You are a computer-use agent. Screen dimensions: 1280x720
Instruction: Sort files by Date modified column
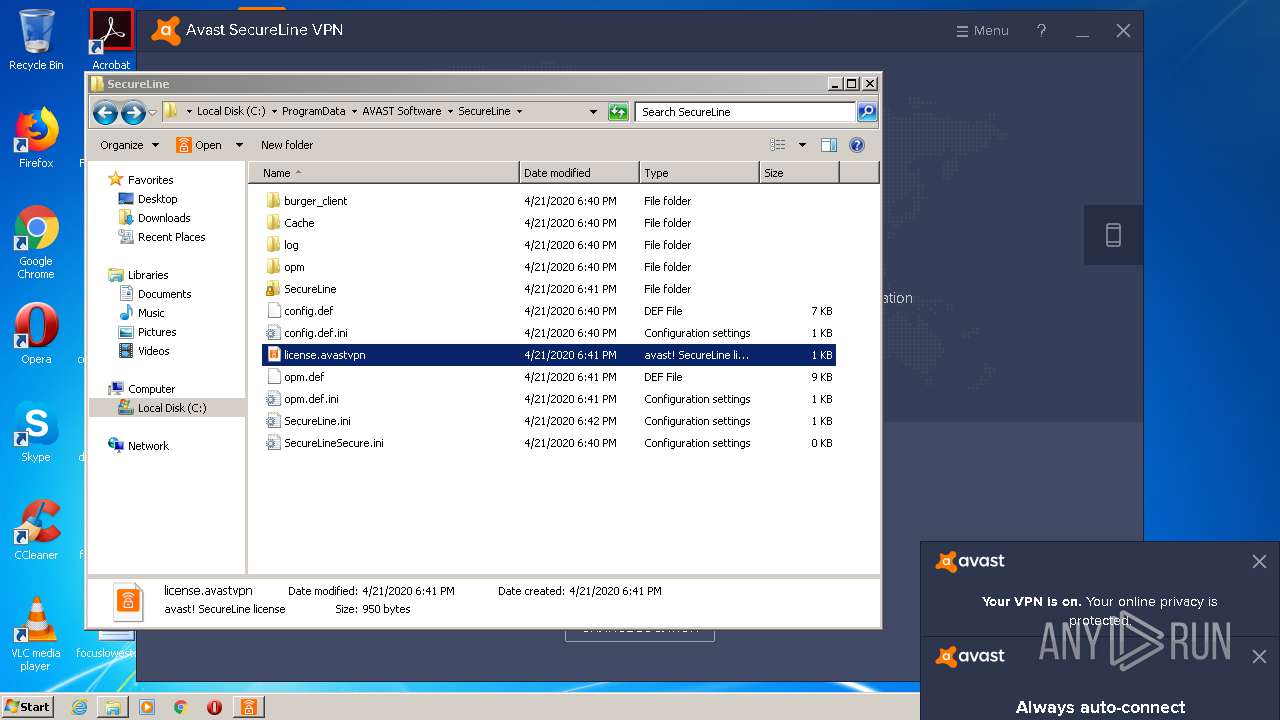[579, 173]
